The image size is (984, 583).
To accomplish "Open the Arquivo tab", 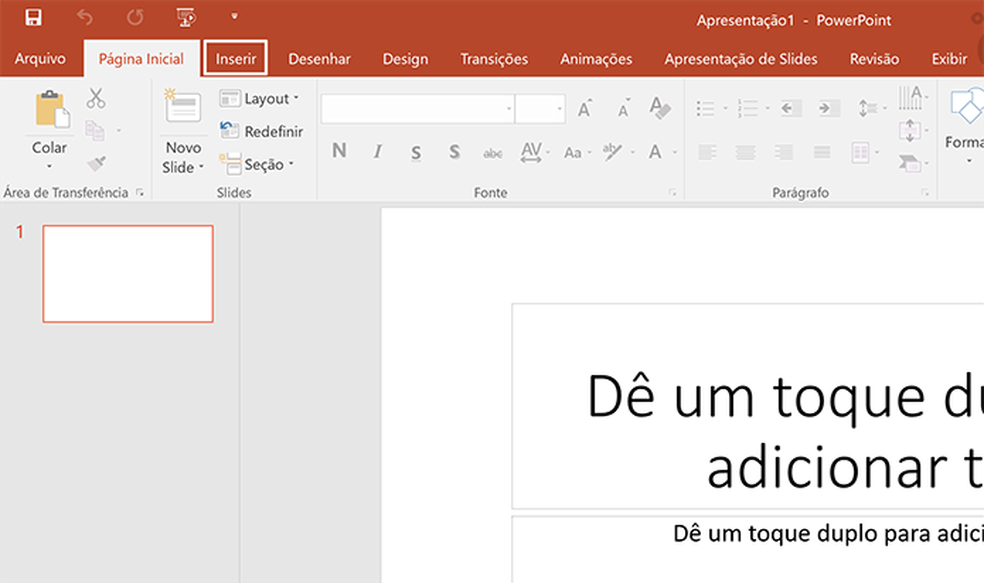I will pos(40,58).
